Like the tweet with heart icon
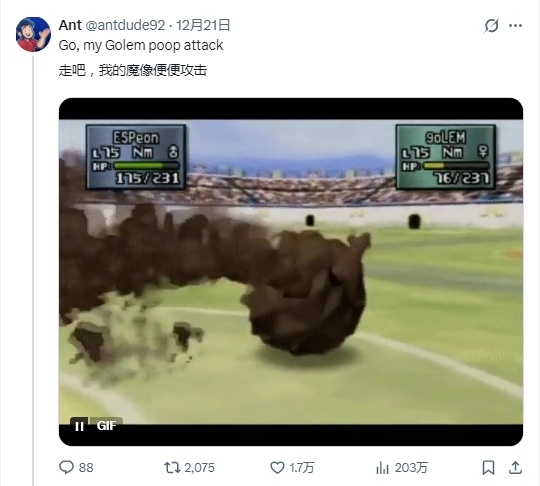Image resolution: width=540 pixels, height=486 pixels. click(x=277, y=467)
